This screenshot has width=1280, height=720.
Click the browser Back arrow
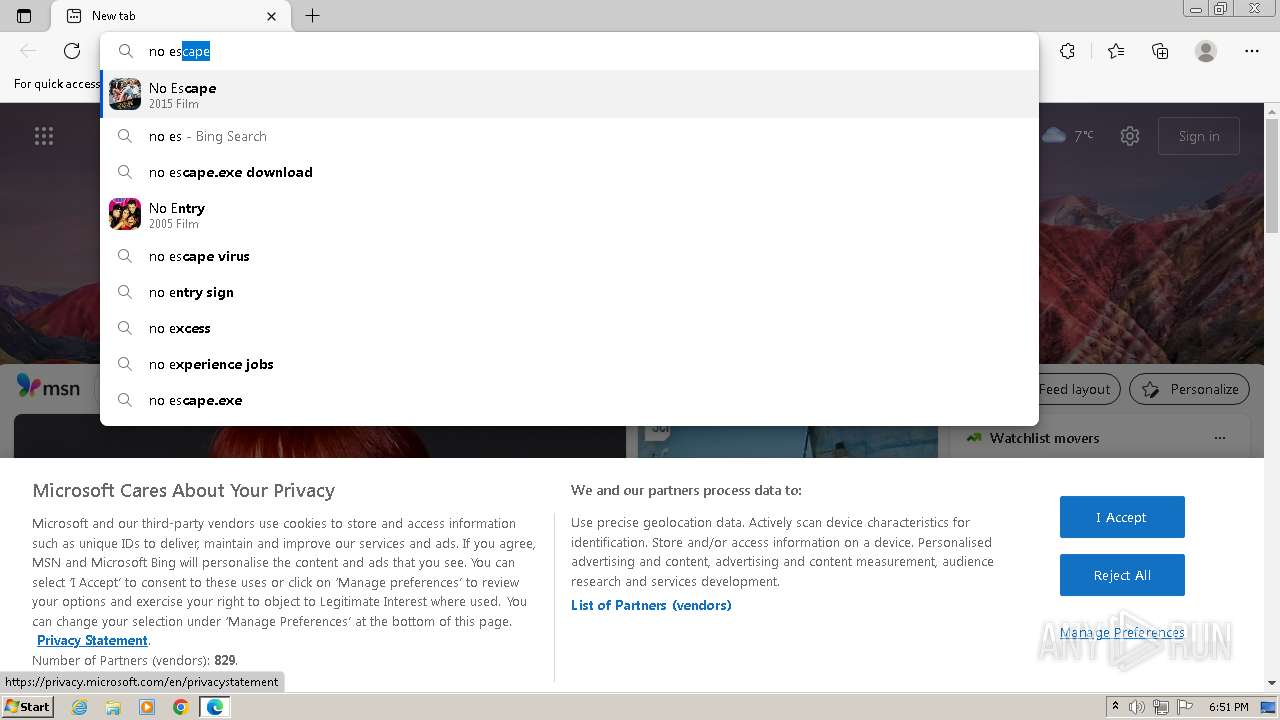coord(28,51)
